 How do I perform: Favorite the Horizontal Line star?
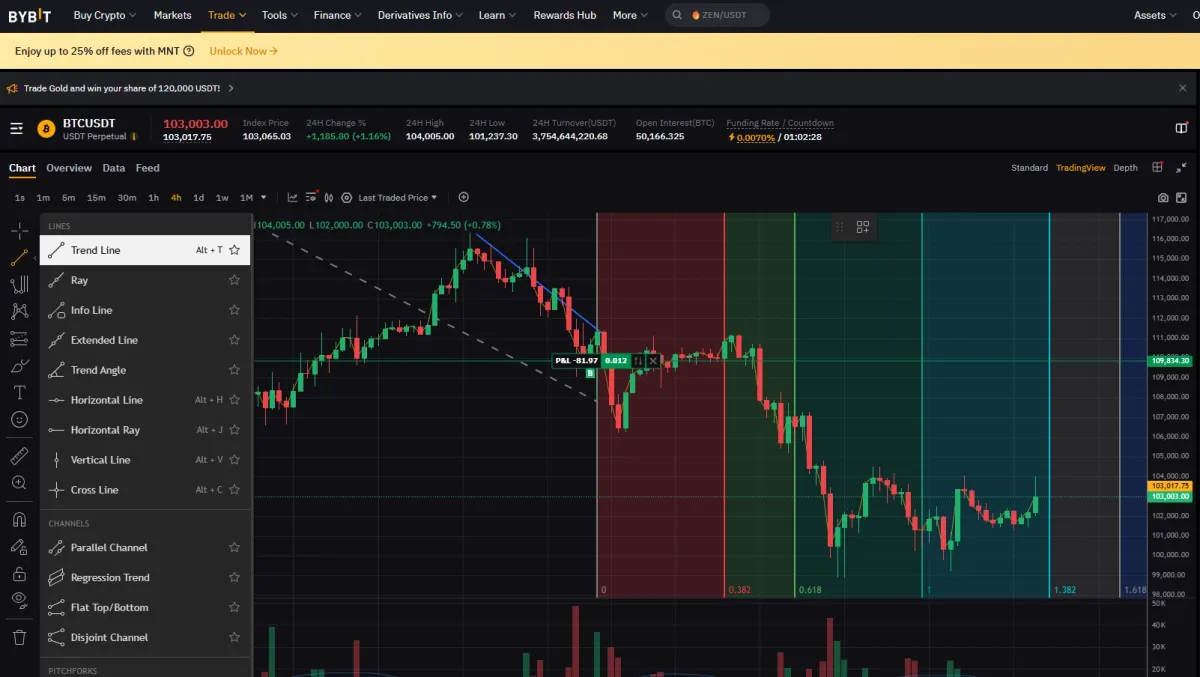[x=234, y=400]
